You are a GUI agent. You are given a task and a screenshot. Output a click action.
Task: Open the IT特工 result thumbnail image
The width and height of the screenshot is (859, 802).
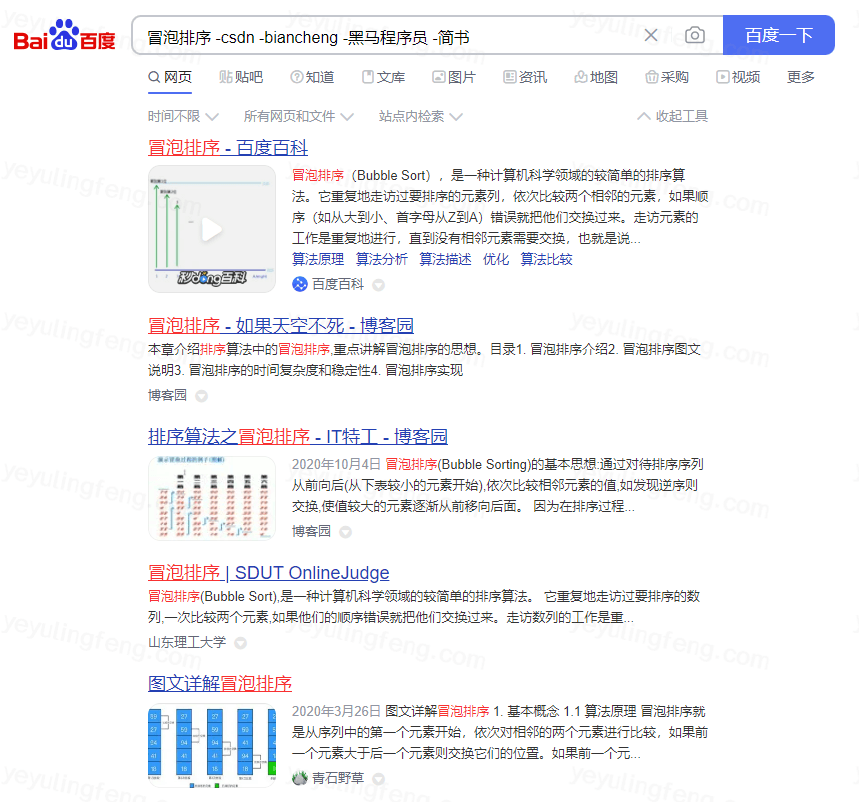point(212,498)
